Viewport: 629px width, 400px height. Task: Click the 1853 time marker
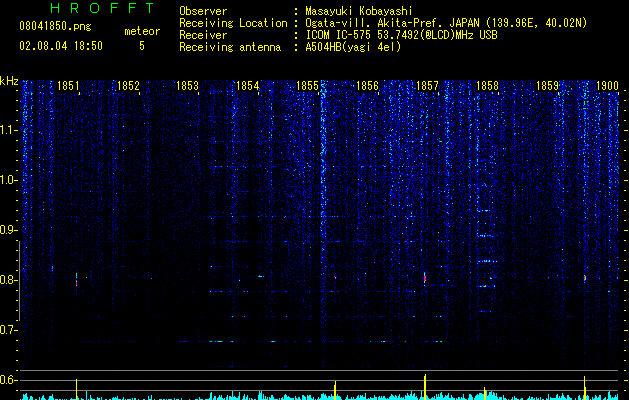point(188,85)
